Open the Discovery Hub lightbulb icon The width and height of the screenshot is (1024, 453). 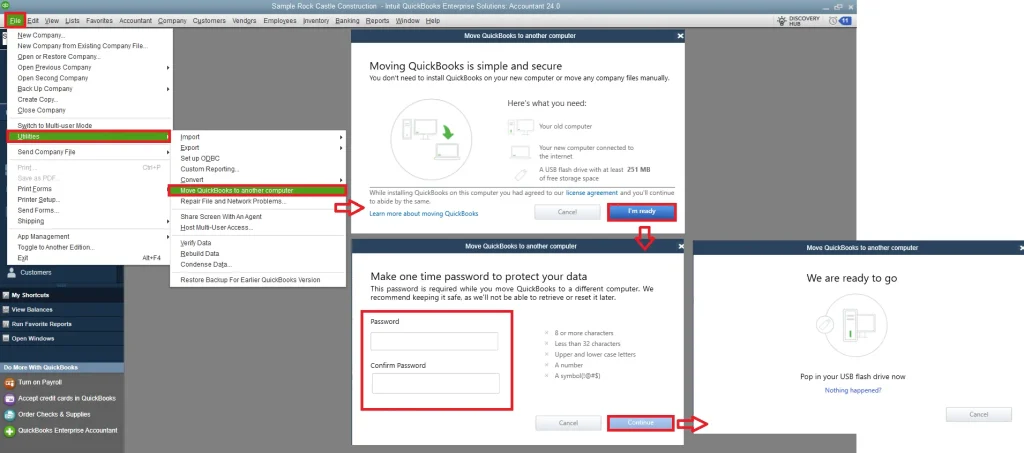coord(781,21)
